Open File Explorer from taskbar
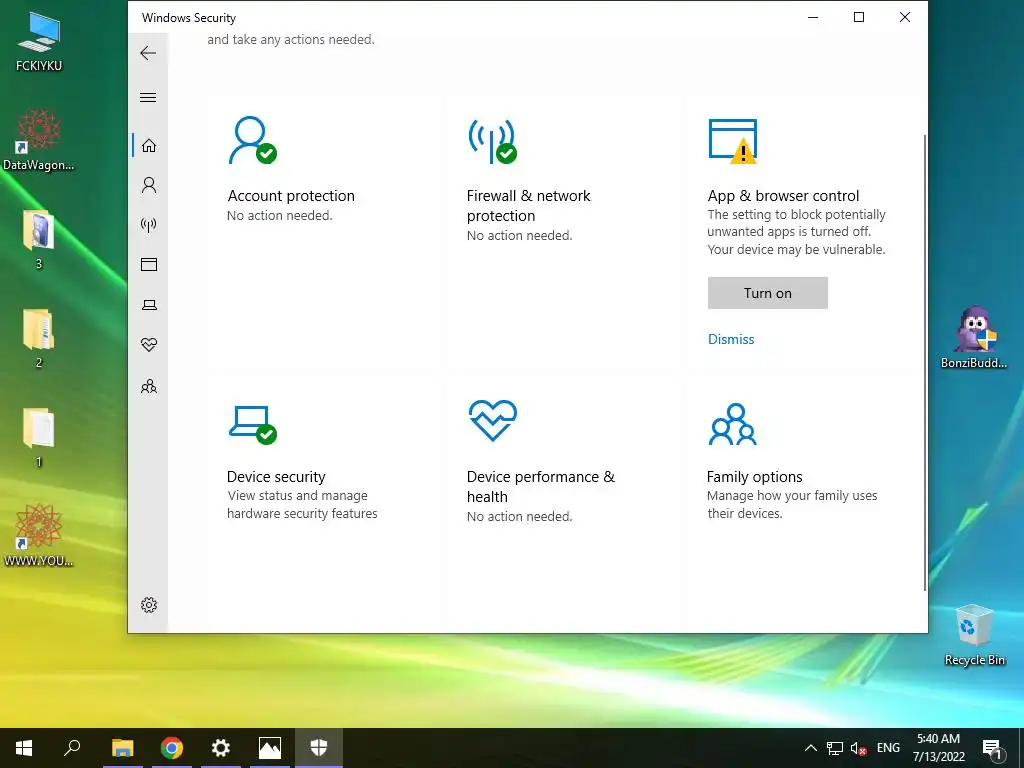1024x768 pixels. [122, 748]
